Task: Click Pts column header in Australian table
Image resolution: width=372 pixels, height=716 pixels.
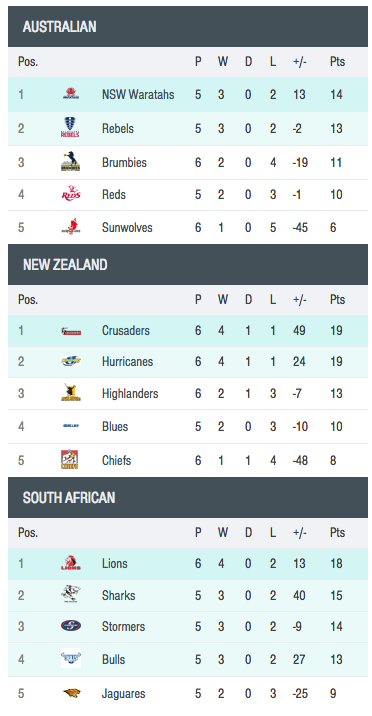Action: (x=337, y=62)
